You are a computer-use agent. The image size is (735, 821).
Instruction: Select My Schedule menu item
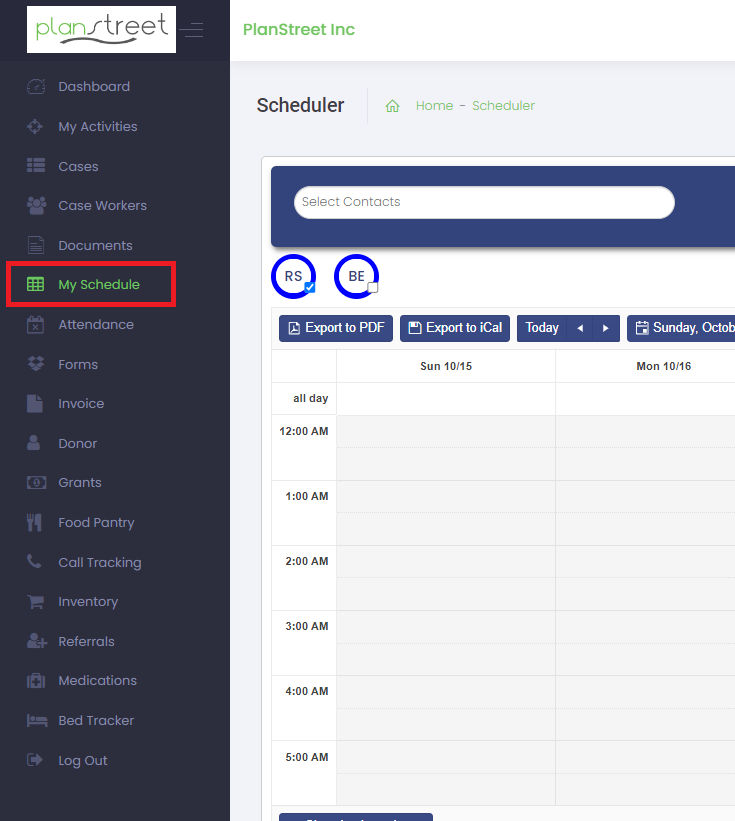(99, 284)
